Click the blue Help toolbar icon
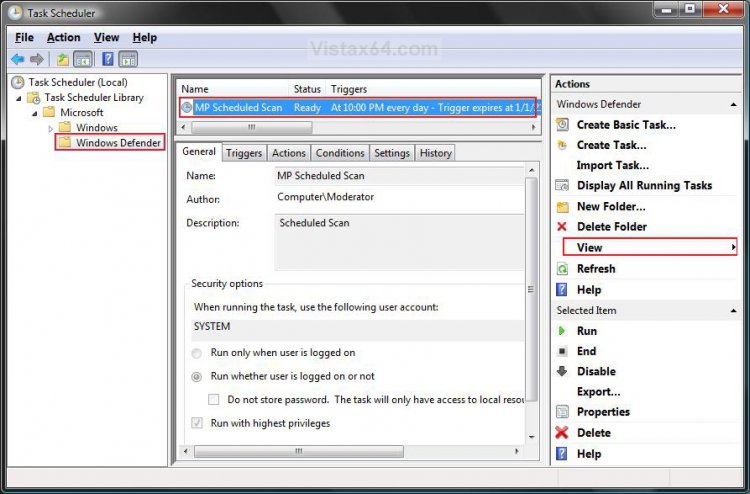This screenshot has width=750, height=494. [x=108, y=59]
